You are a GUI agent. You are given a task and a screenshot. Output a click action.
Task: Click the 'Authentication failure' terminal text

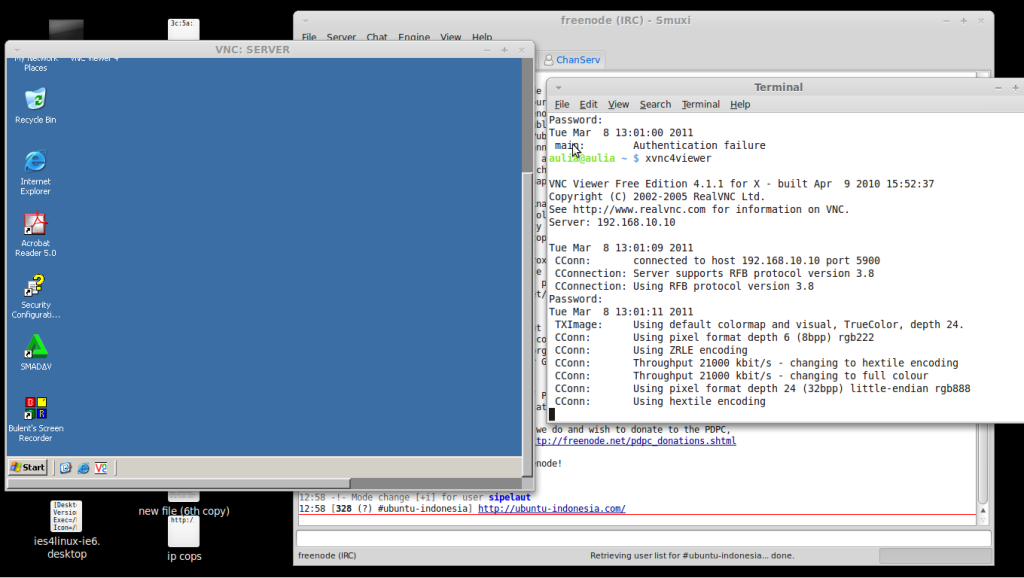[x=699, y=146]
